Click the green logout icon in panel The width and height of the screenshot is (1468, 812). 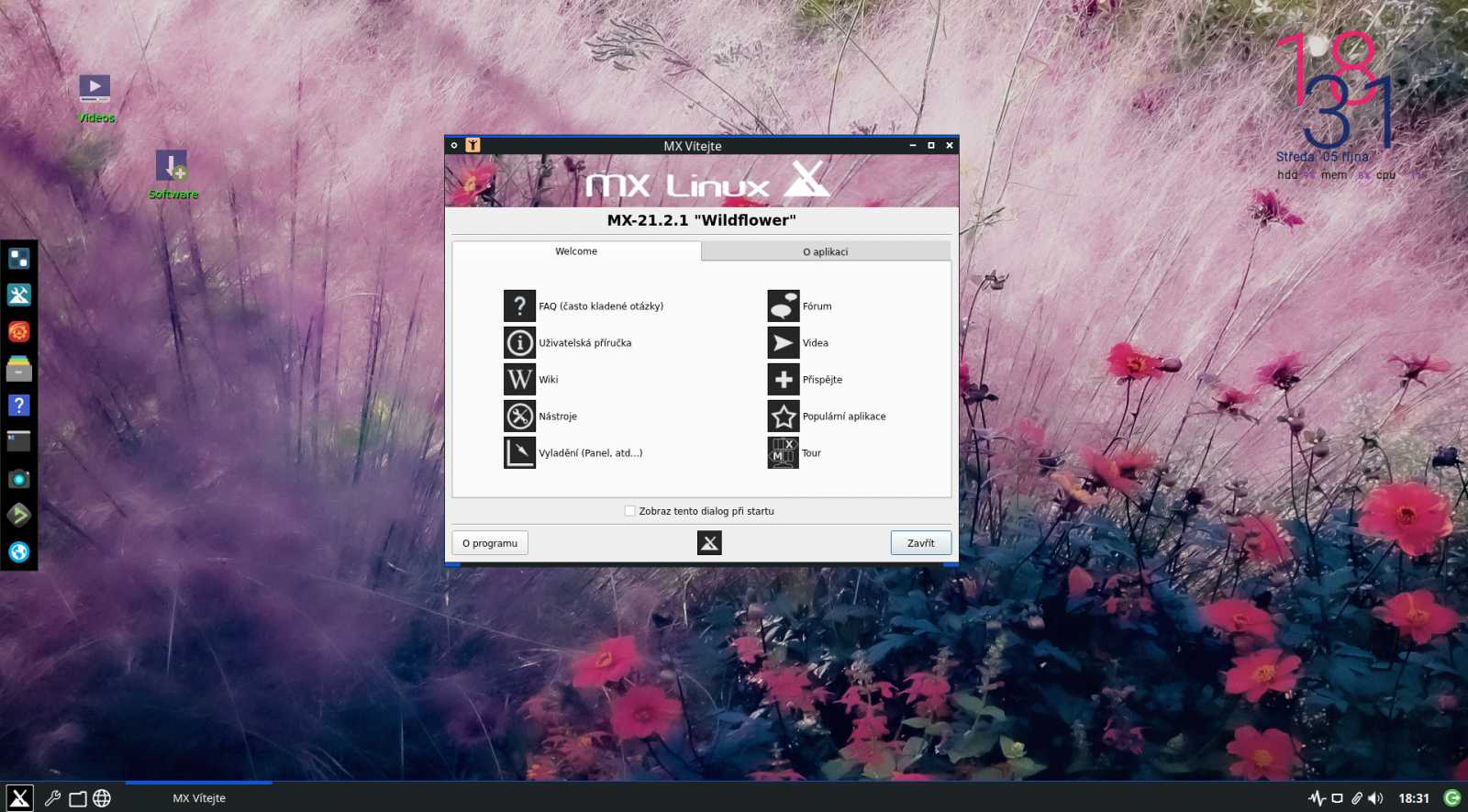click(1451, 798)
